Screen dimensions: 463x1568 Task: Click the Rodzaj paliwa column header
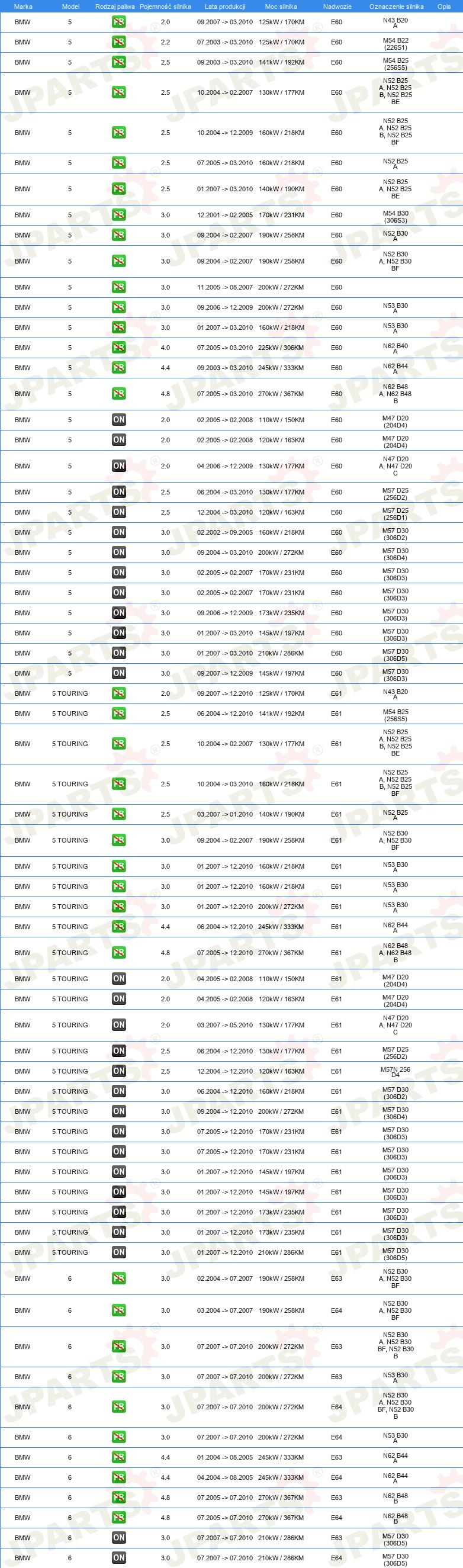(x=115, y=7)
